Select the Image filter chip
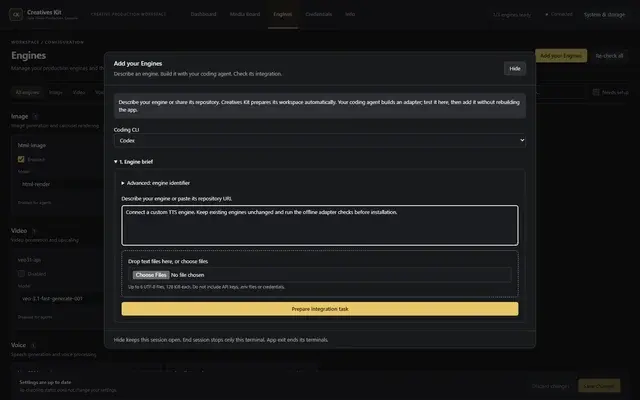640x400 pixels. pos(56,93)
